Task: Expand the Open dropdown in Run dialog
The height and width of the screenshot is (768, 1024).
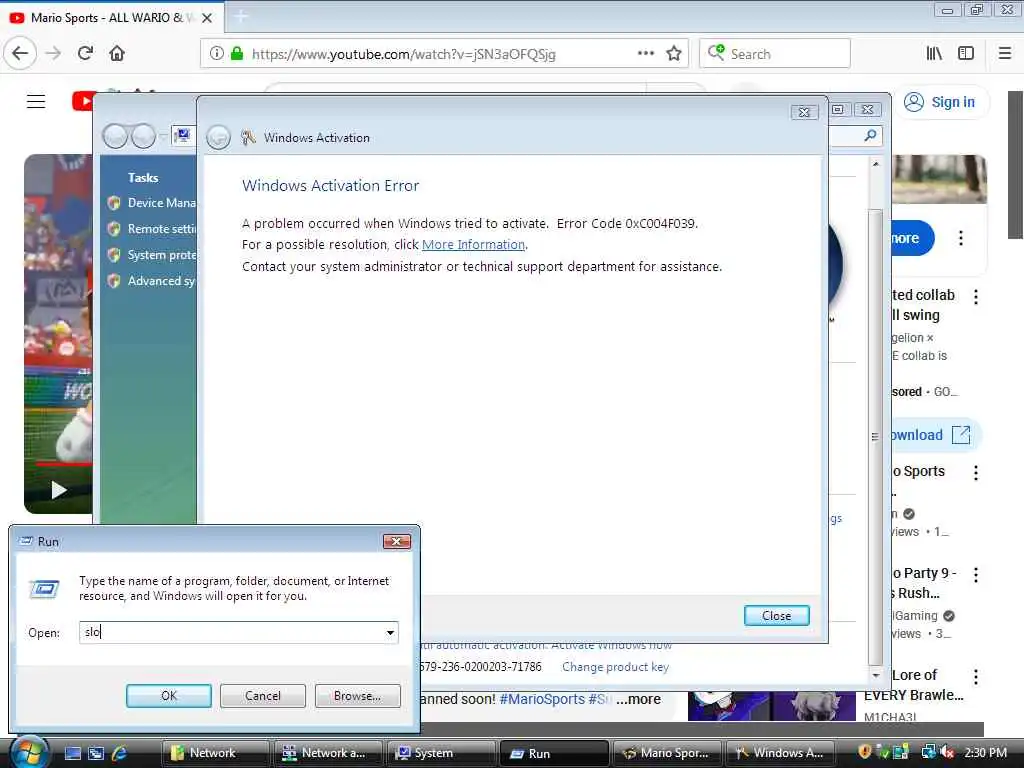Action: [x=390, y=632]
